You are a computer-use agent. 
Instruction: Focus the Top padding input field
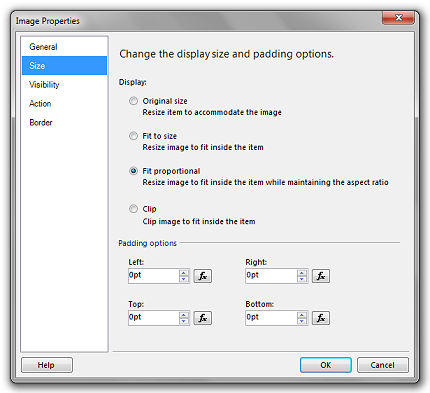pos(154,318)
